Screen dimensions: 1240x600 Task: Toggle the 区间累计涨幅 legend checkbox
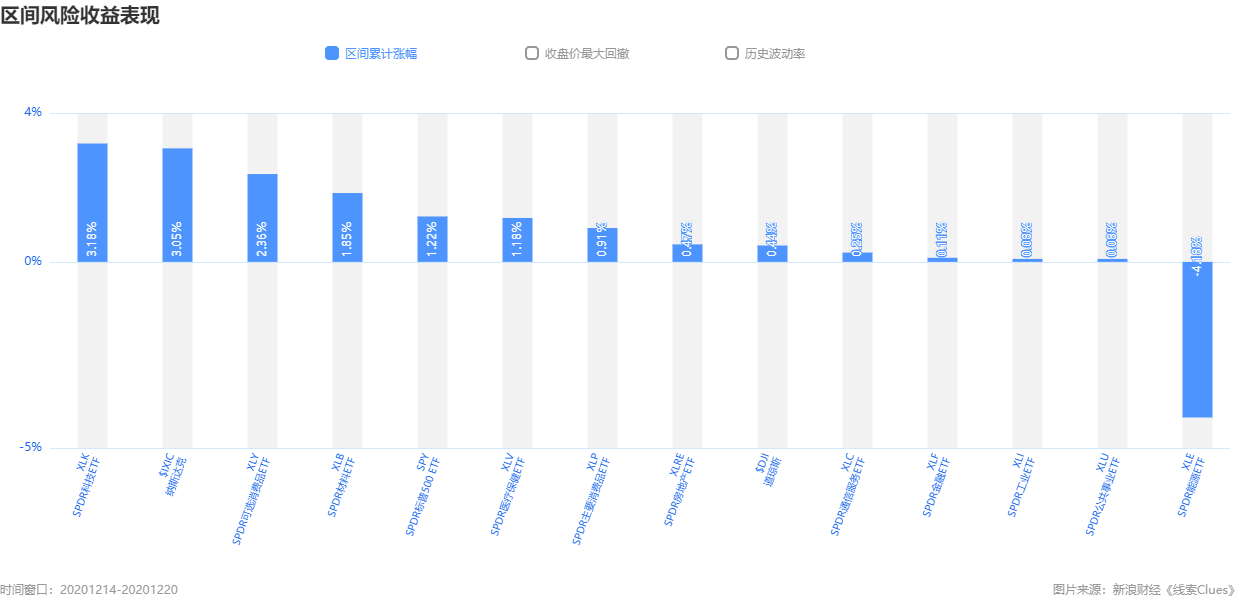[x=332, y=54]
